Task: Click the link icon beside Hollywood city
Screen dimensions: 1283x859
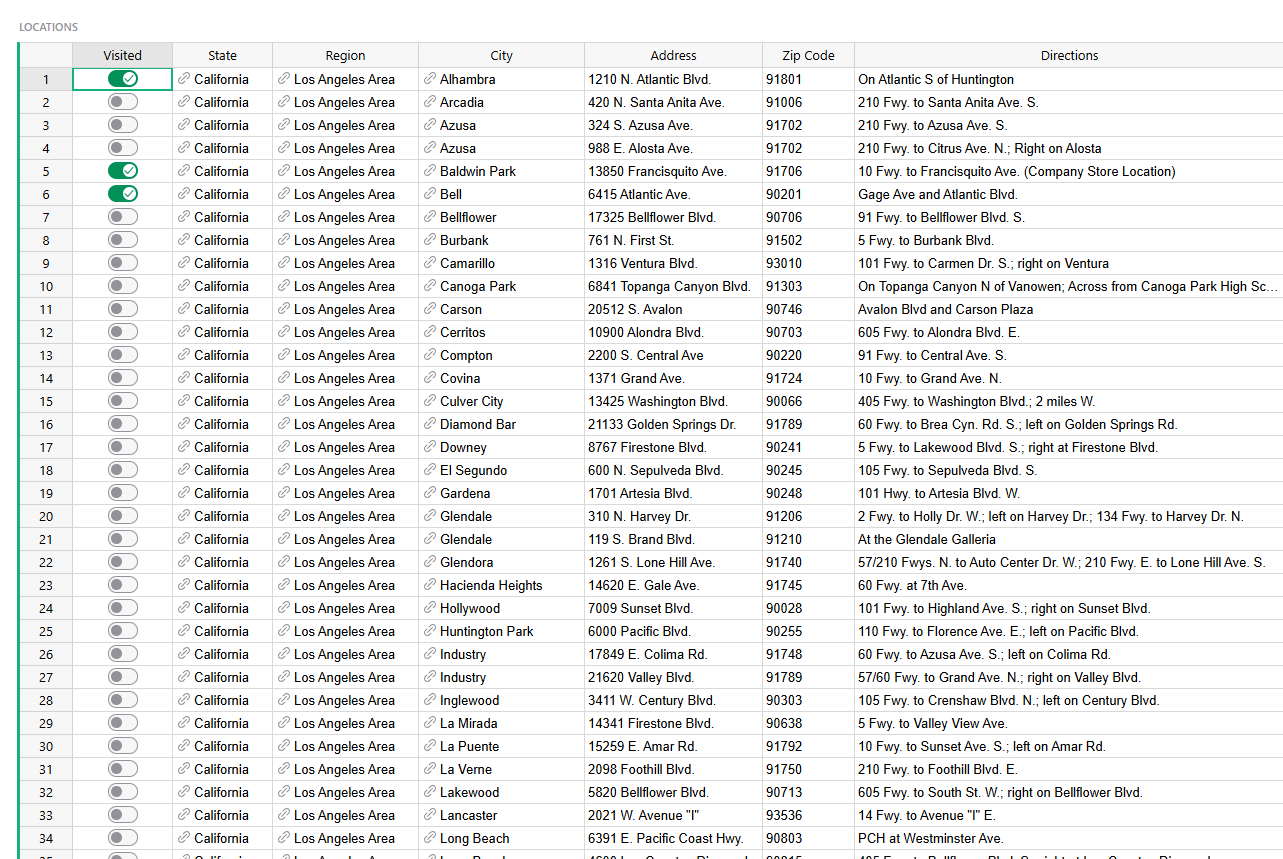Action: (430, 608)
